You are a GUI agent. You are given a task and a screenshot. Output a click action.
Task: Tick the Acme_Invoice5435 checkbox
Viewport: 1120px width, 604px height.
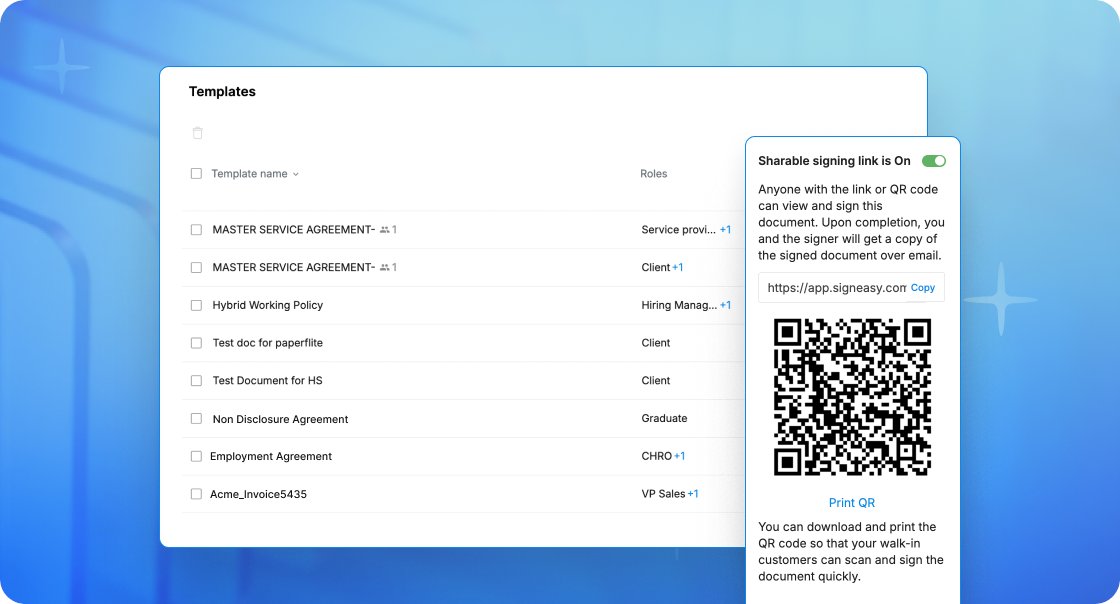pos(196,494)
